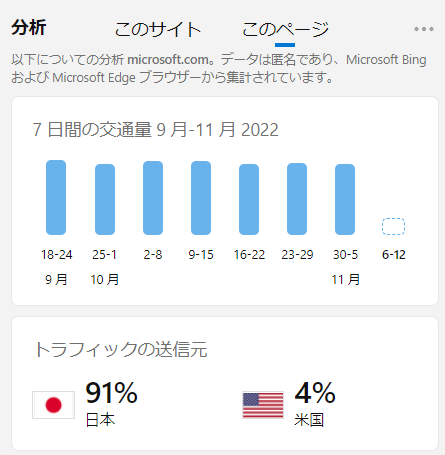
Task: Select the 2-8 October traffic bar
Action: coord(153,198)
